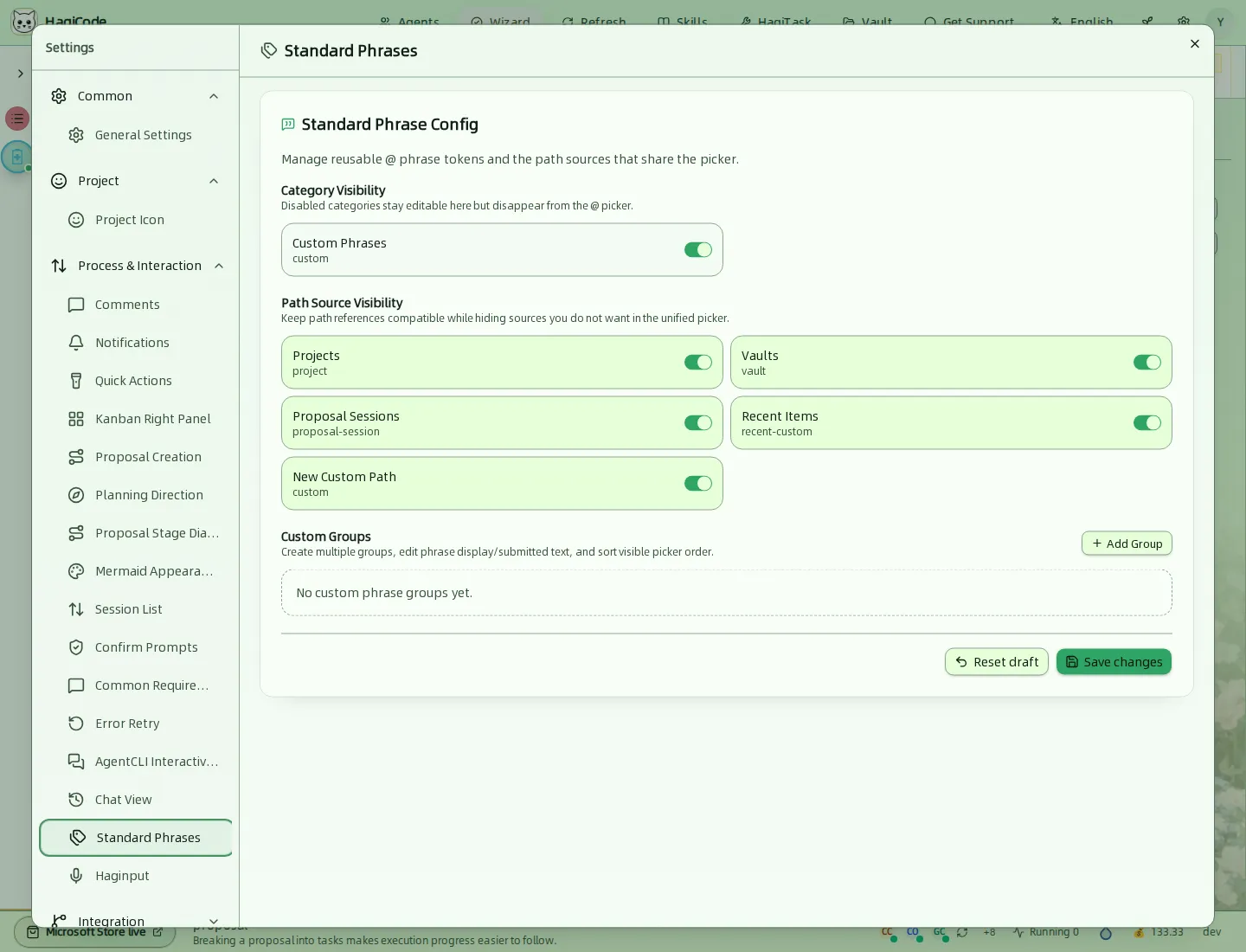Turn off the Vaults path source

(1147, 363)
